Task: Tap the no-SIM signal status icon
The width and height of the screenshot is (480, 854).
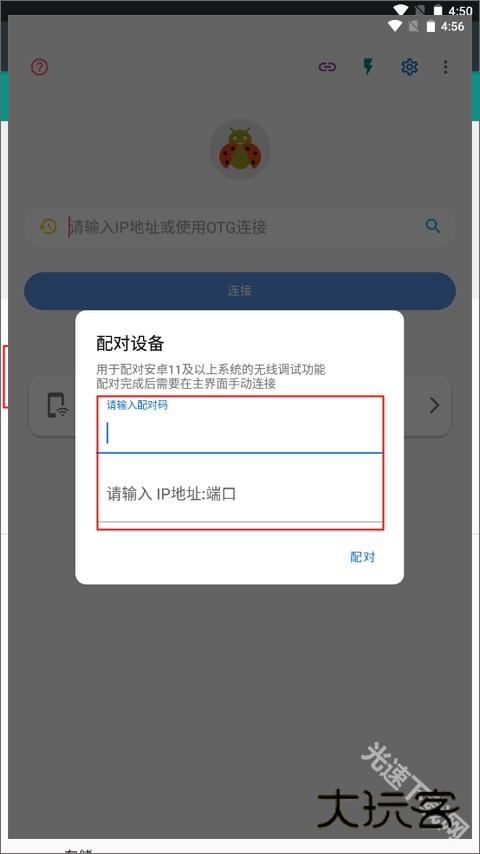Action: pos(415,26)
